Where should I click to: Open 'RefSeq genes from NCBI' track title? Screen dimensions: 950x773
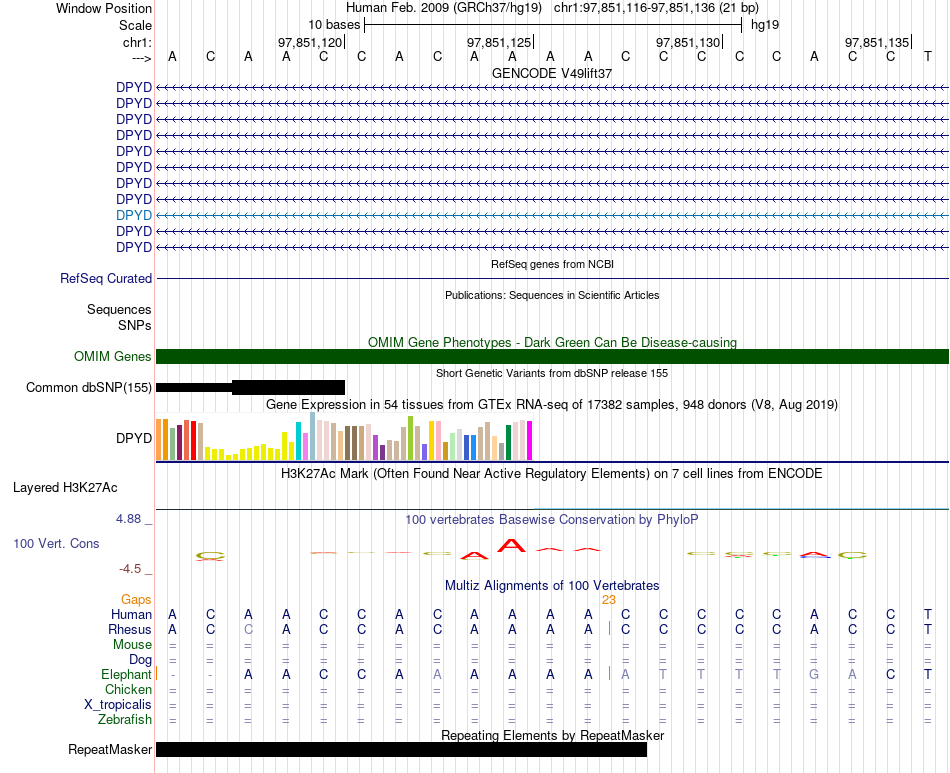[x=552, y=264]
